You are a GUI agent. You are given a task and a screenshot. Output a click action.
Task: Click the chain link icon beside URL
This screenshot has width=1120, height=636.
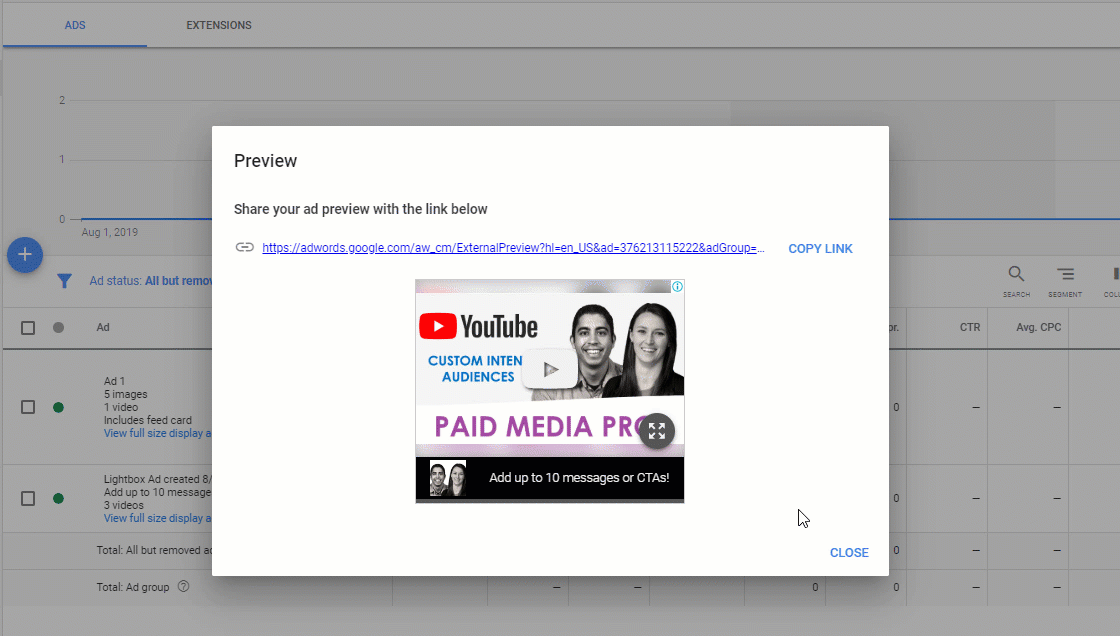[244, 248]
